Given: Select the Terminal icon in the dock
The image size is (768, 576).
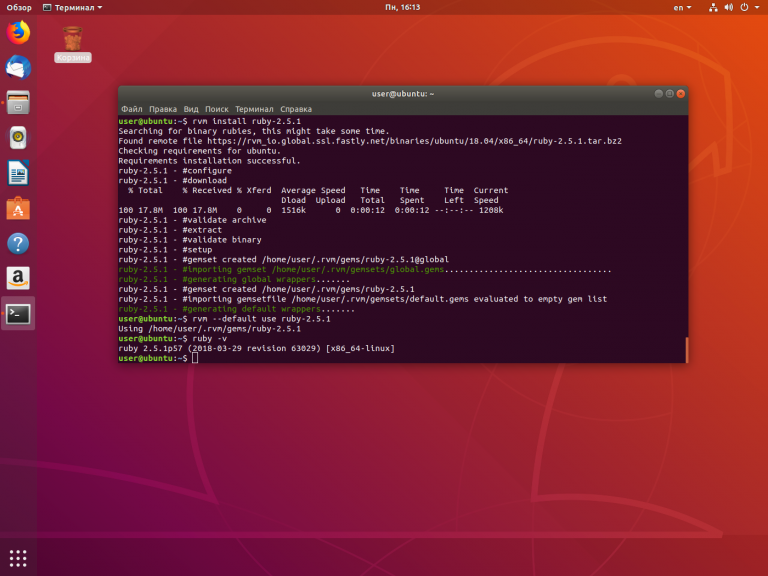Looking at the screenshot, I should coord(18,313).
